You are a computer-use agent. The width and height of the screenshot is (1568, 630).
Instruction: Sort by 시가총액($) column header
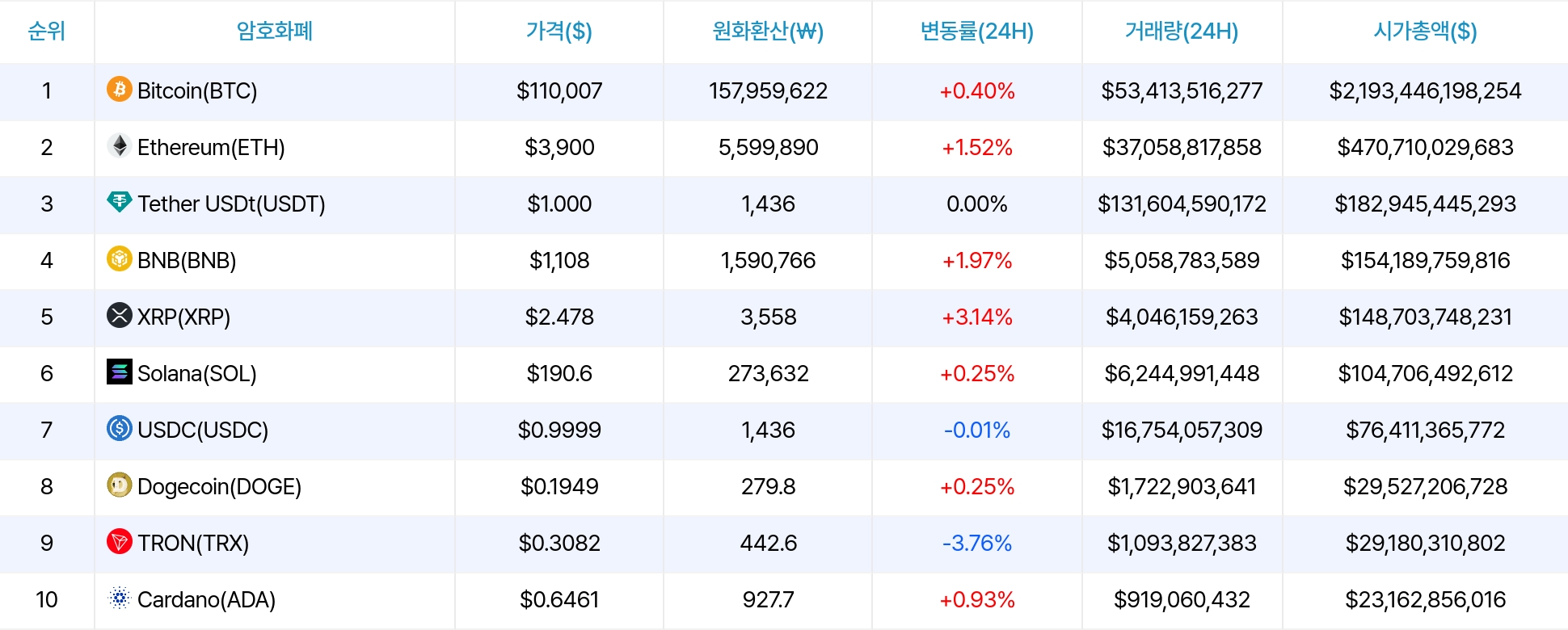coord(1425,31)
